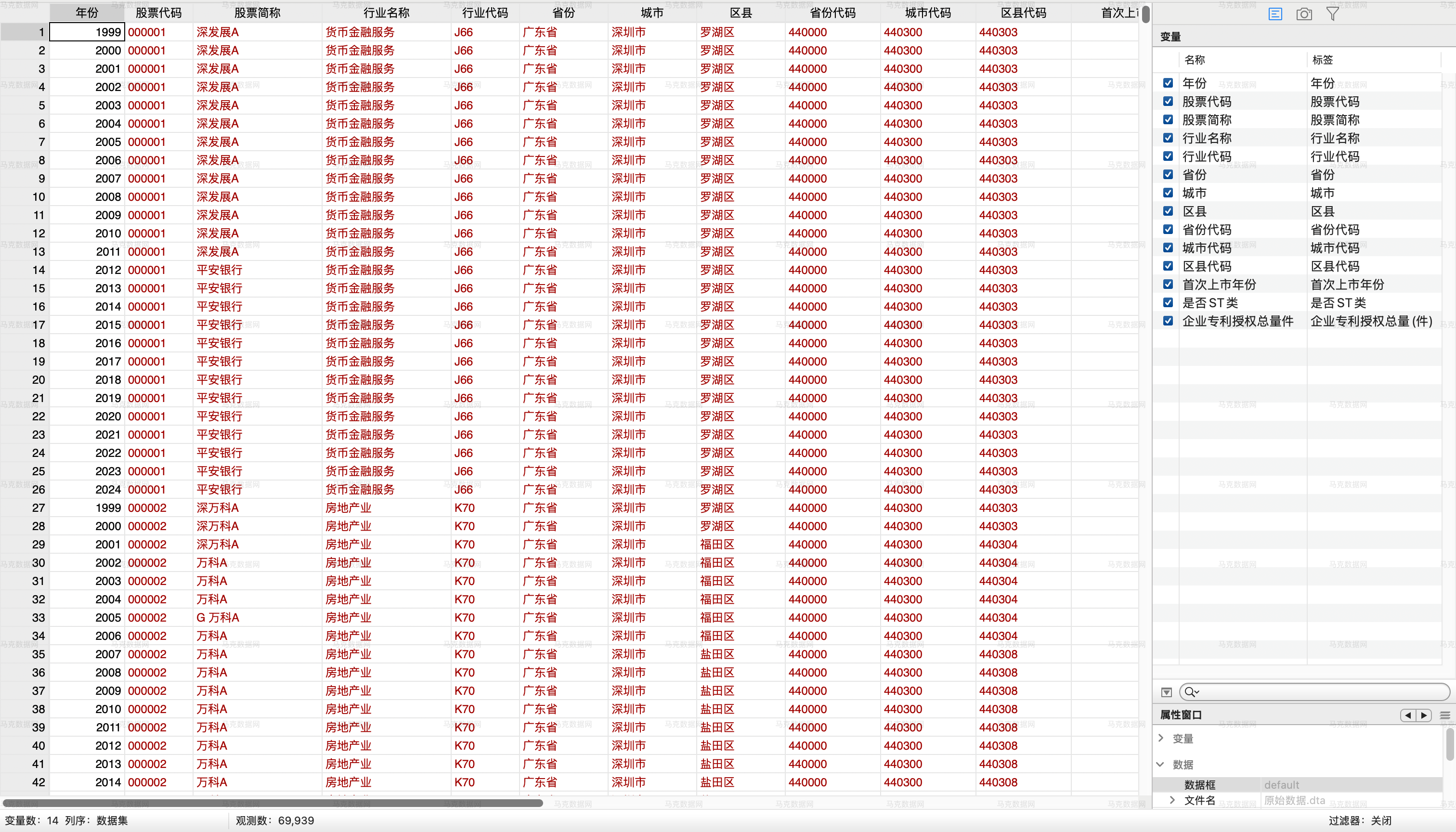This screenshot has height=832, width=1456.
Task: Uncheck the 年份 variable checkbox
Action: tap(1168, 83)
